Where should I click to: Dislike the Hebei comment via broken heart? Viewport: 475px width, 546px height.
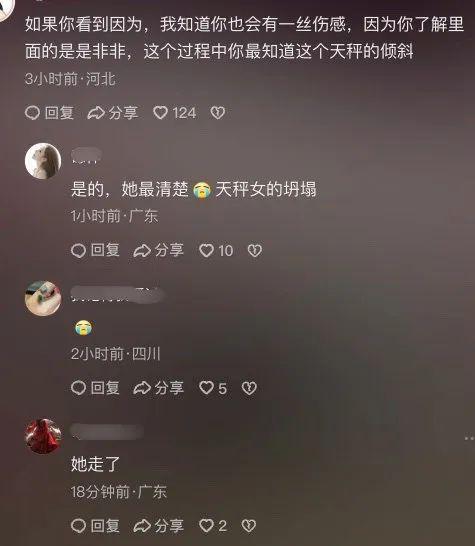(218, 113)
